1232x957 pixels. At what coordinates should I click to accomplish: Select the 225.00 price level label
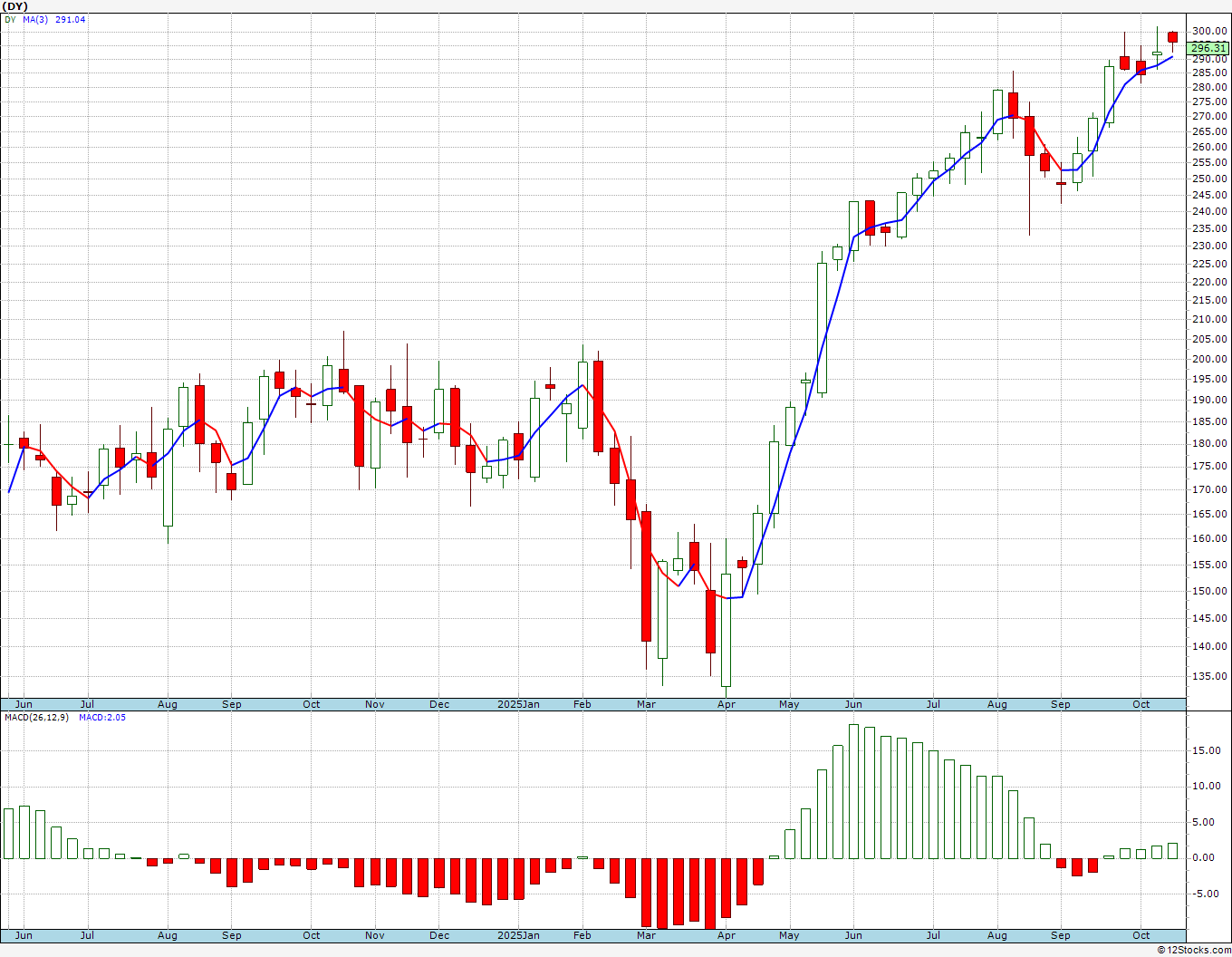[x=1209, y=265]
